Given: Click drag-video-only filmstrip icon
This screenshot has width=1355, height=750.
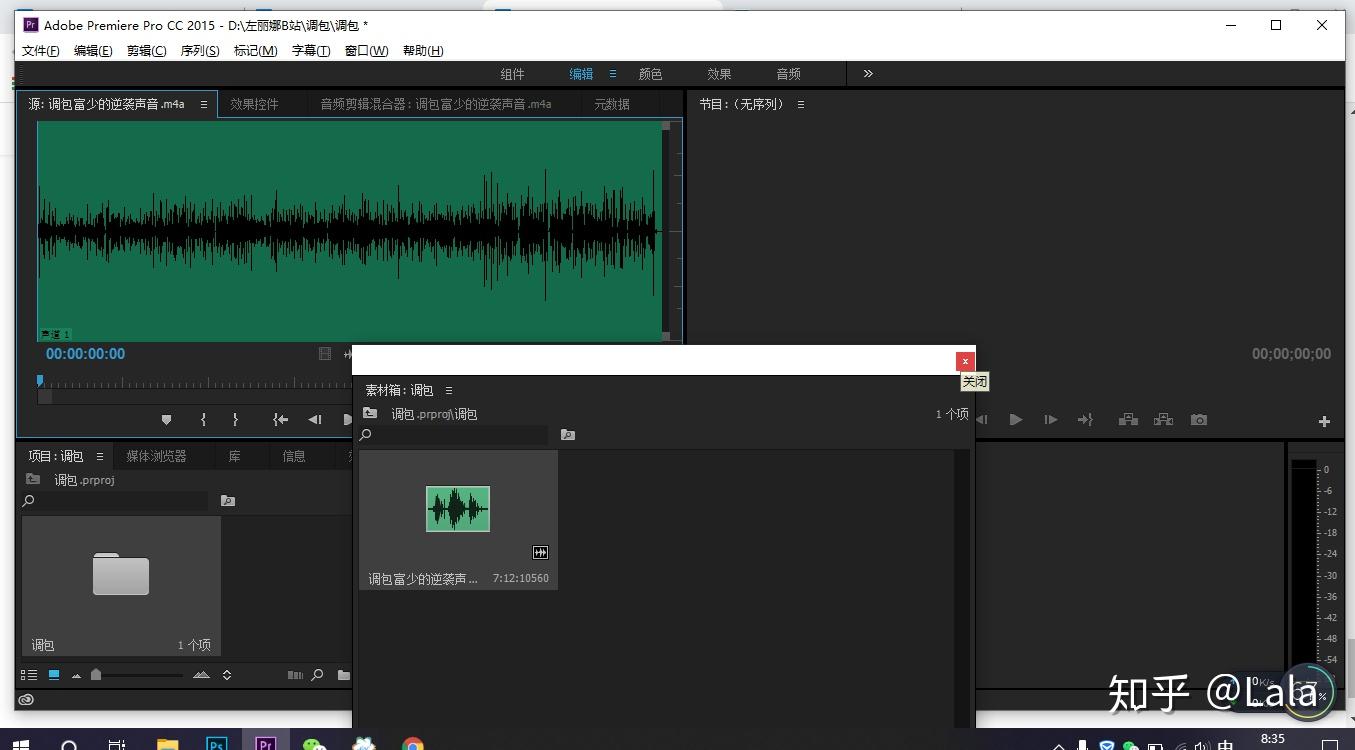Looking at the screenshot, I should pyautogui.click(x=325, y=354).
